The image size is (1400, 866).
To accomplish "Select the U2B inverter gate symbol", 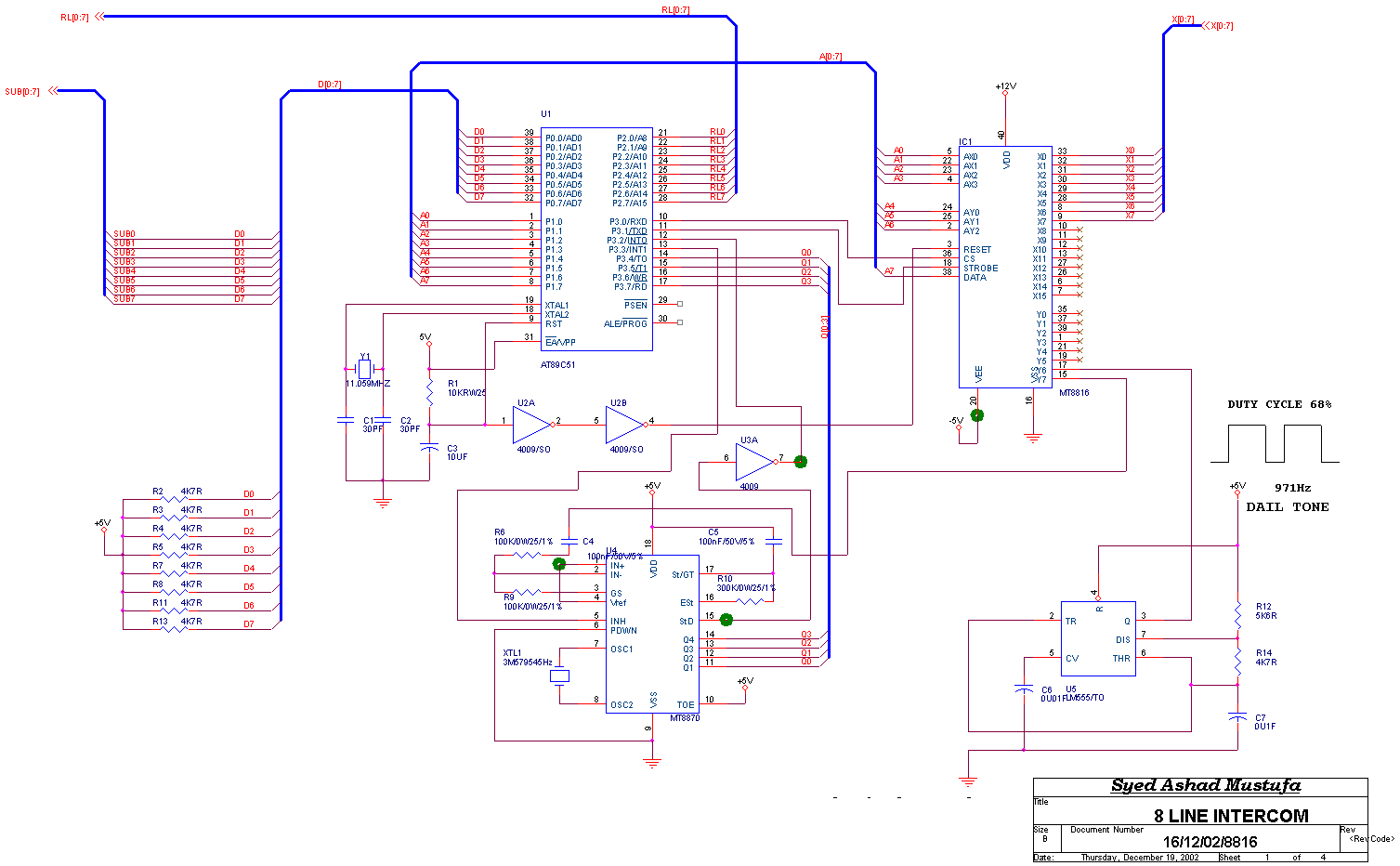I will 626,425.
